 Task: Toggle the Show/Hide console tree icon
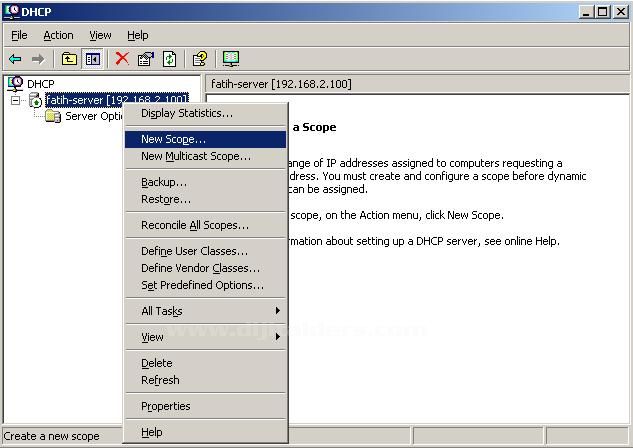point(92,59)
